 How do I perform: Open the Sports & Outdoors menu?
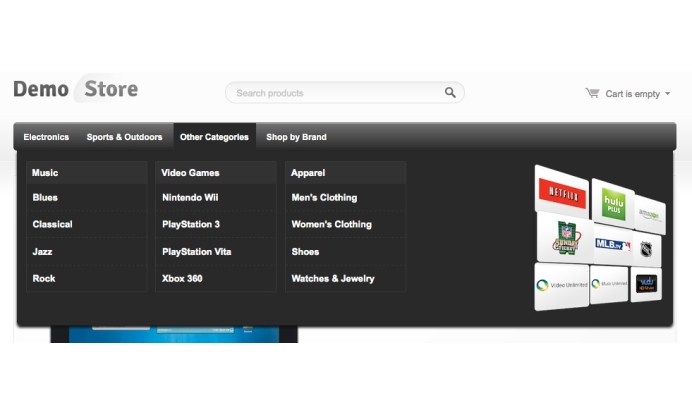point(124,137)
